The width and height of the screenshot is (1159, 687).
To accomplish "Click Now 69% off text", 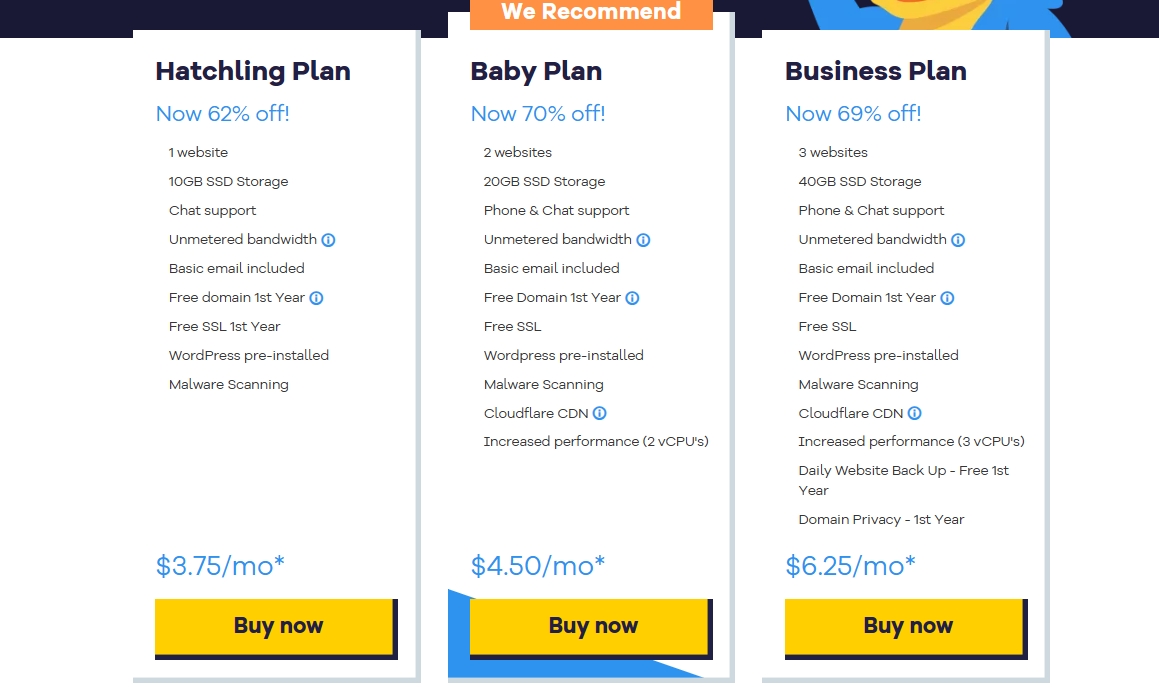I will coord(853,114).
